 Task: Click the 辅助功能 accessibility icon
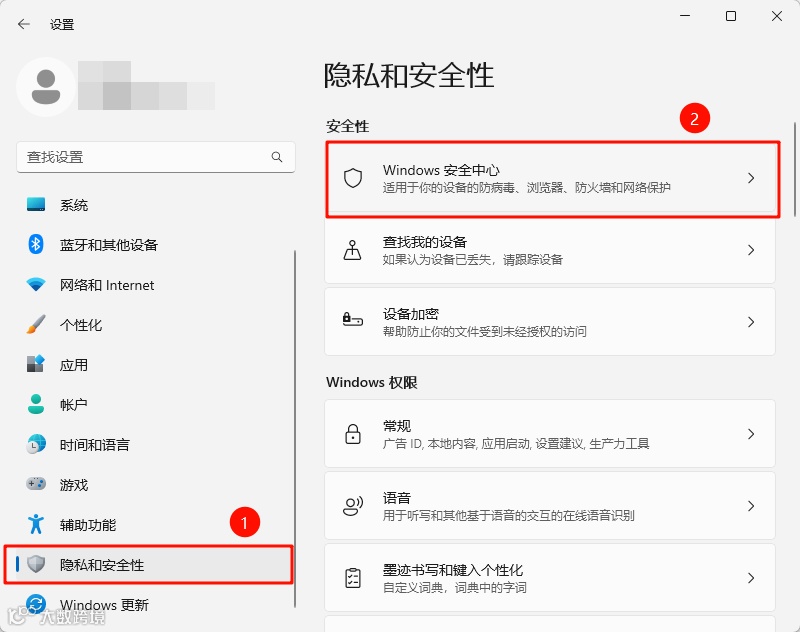pyautogui.click(x=36, y=524)
